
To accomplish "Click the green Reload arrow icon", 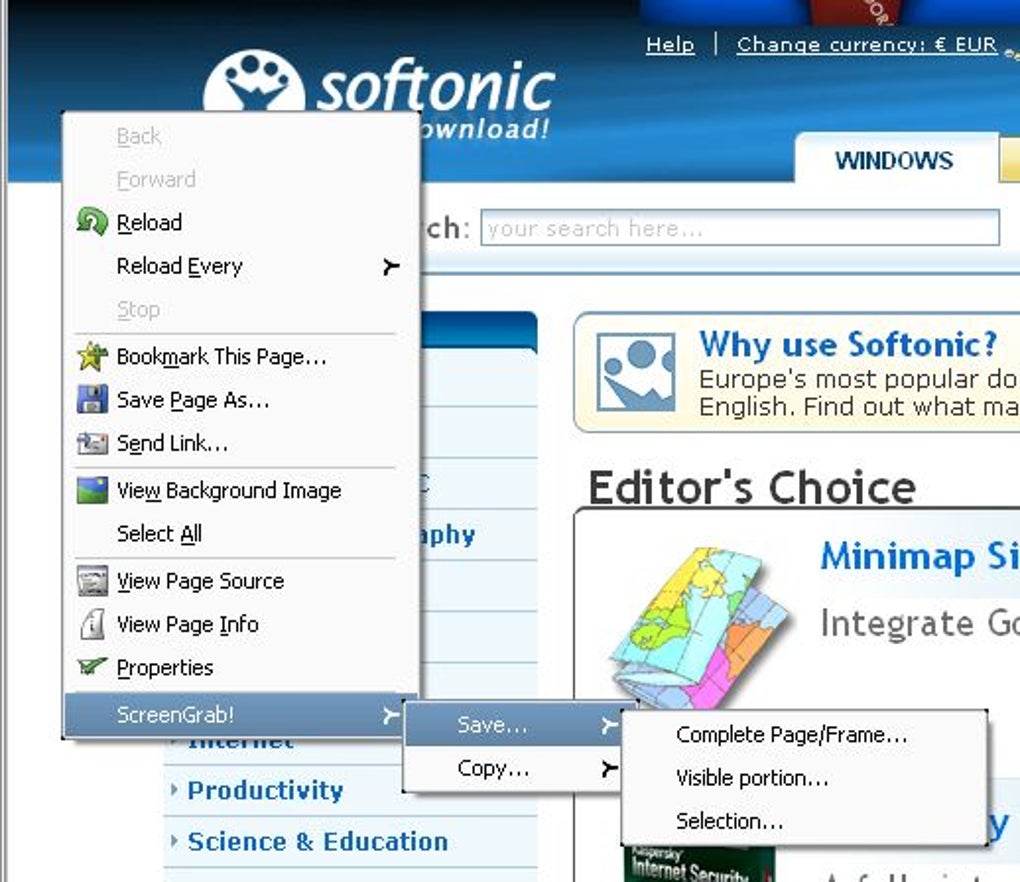I will (92, 222).
